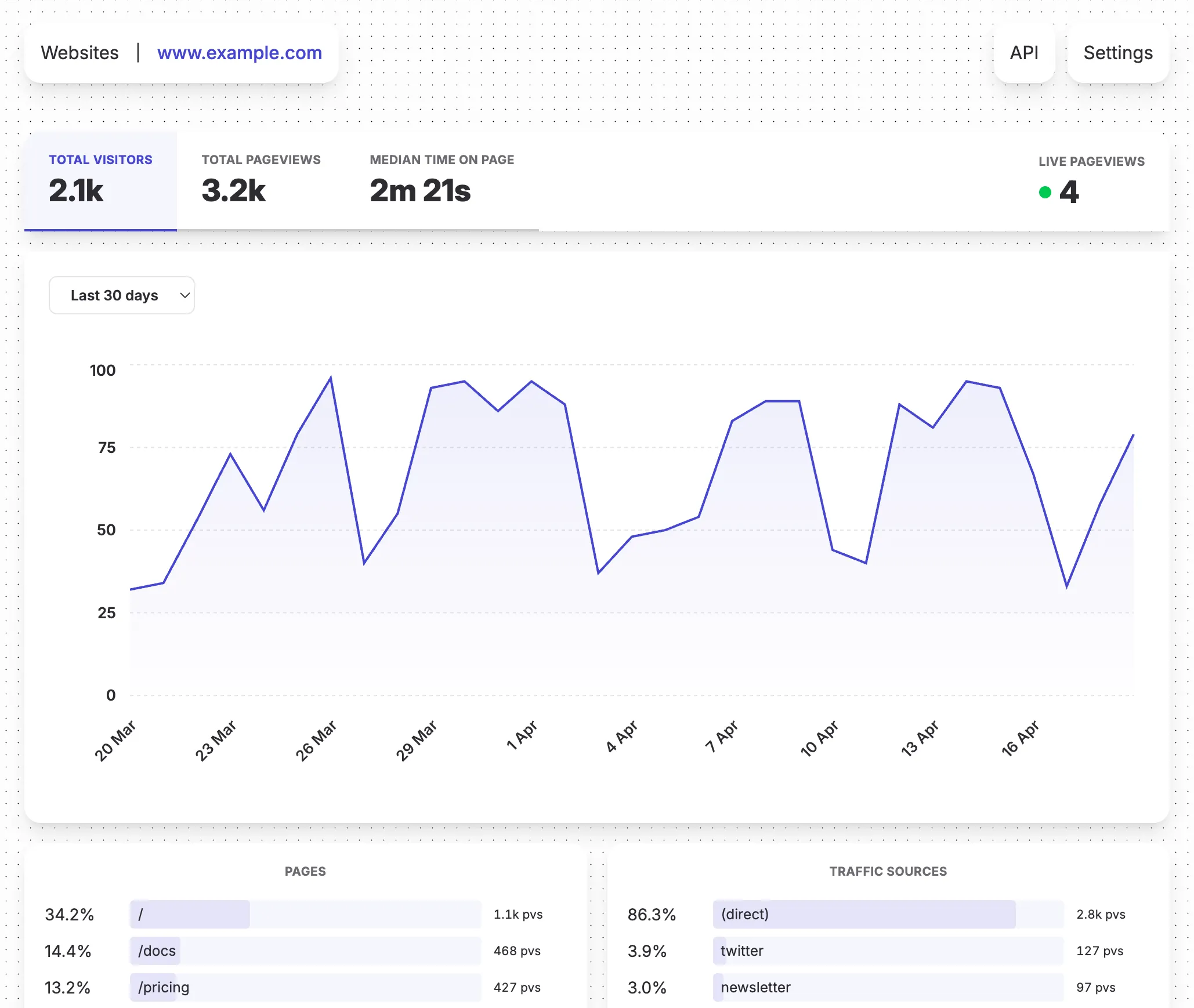Switch to the Total Pageviews tab

[260, 180]
